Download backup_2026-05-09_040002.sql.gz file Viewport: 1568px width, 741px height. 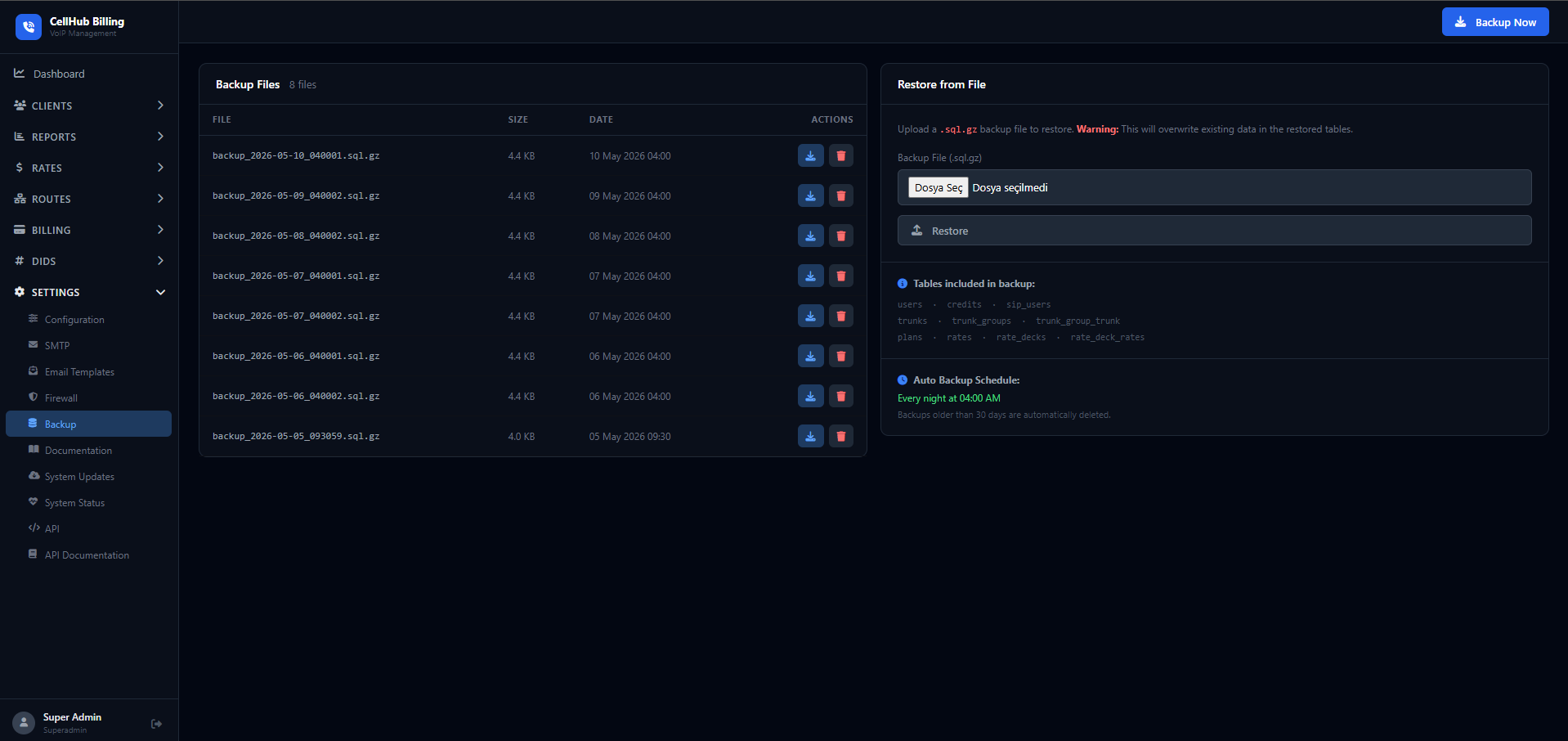coord(810,195)
